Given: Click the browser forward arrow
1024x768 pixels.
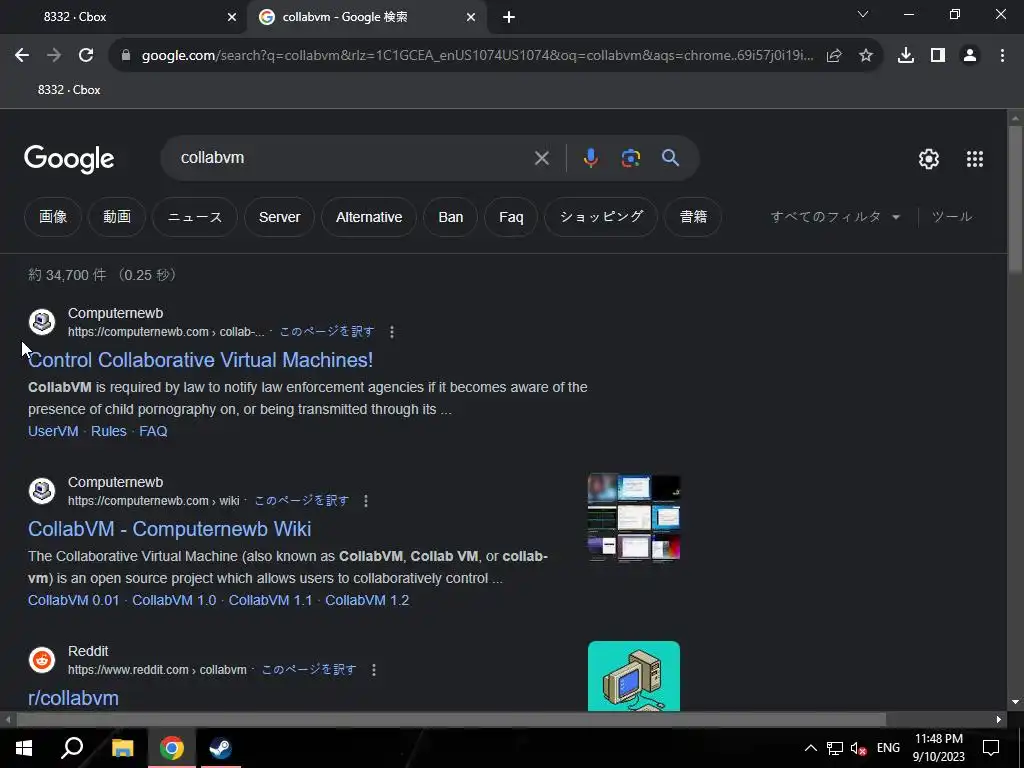Looking at the screenshot, I should tap(54, 56).
